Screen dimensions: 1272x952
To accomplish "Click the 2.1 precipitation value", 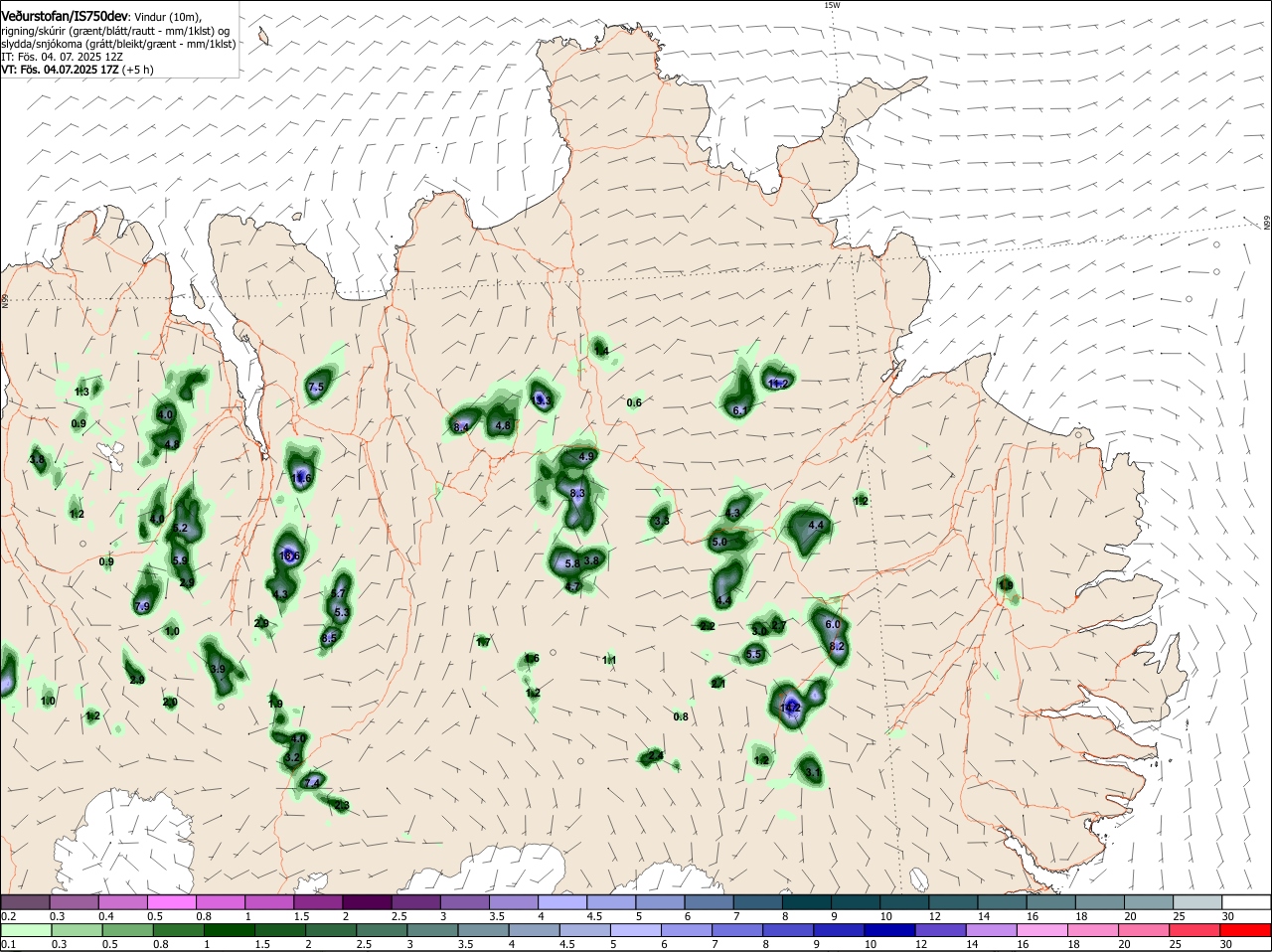I will [x=718, y=683].
